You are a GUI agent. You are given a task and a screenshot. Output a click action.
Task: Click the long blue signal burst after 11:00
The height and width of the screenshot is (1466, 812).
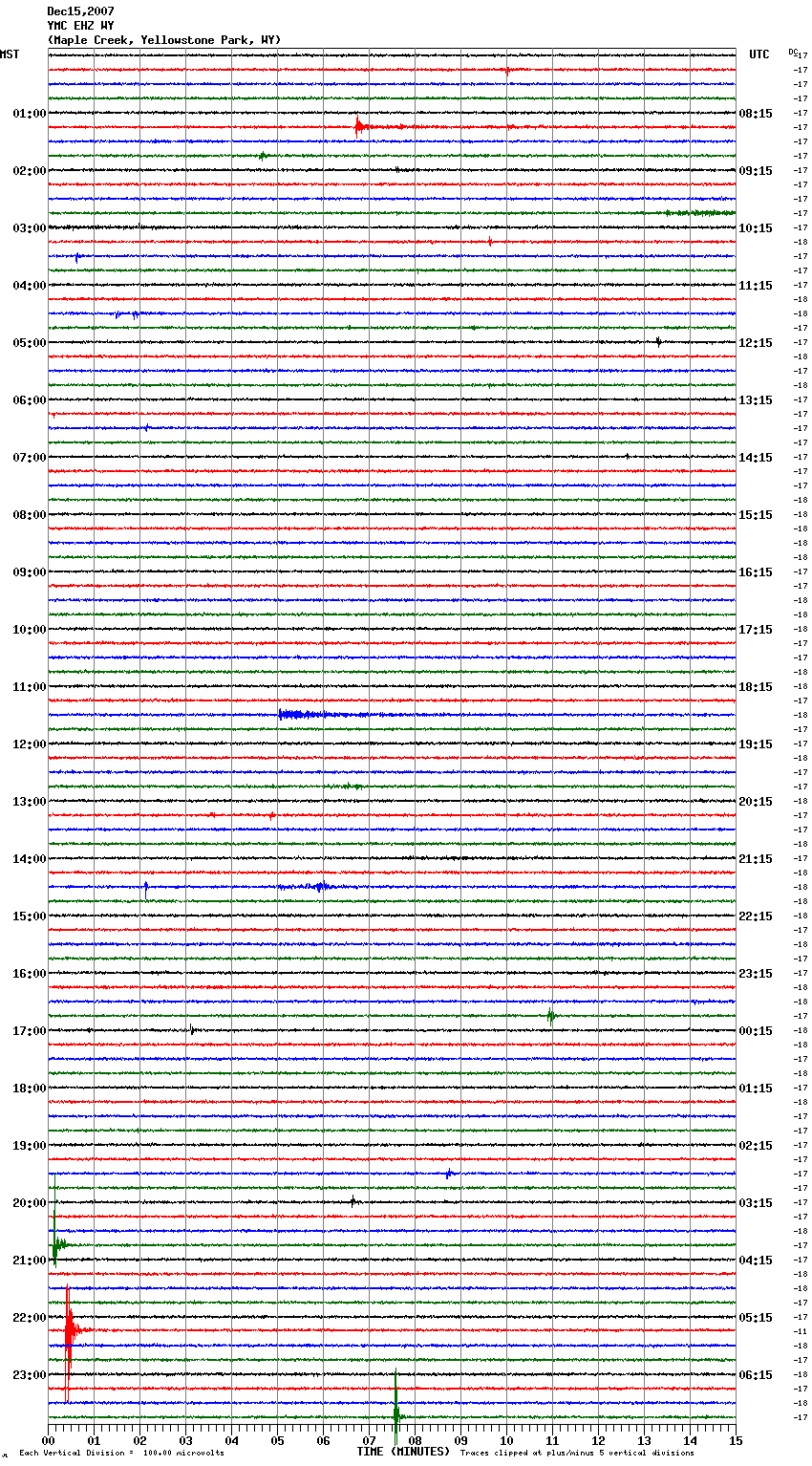pyautogui.click(x=325, y=715)
